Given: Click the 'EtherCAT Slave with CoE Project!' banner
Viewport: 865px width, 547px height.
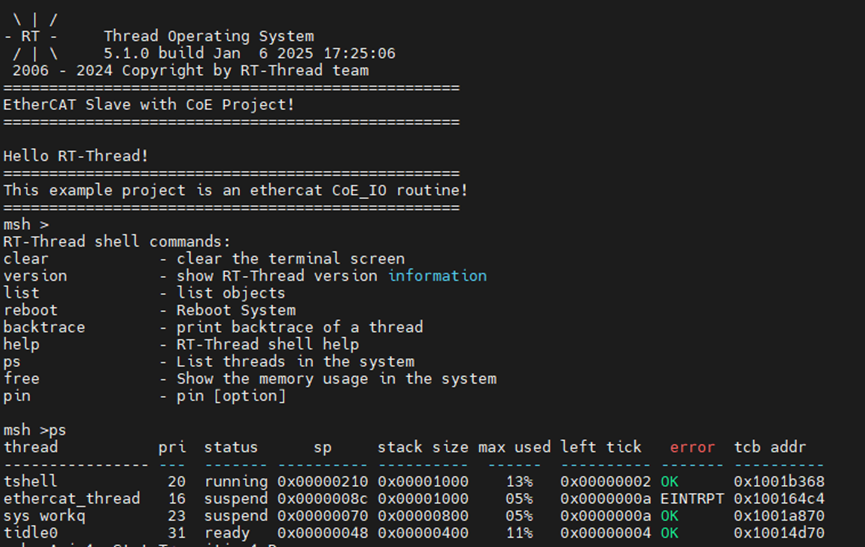Looking at the screenshot, I should [x=149, y=104].
